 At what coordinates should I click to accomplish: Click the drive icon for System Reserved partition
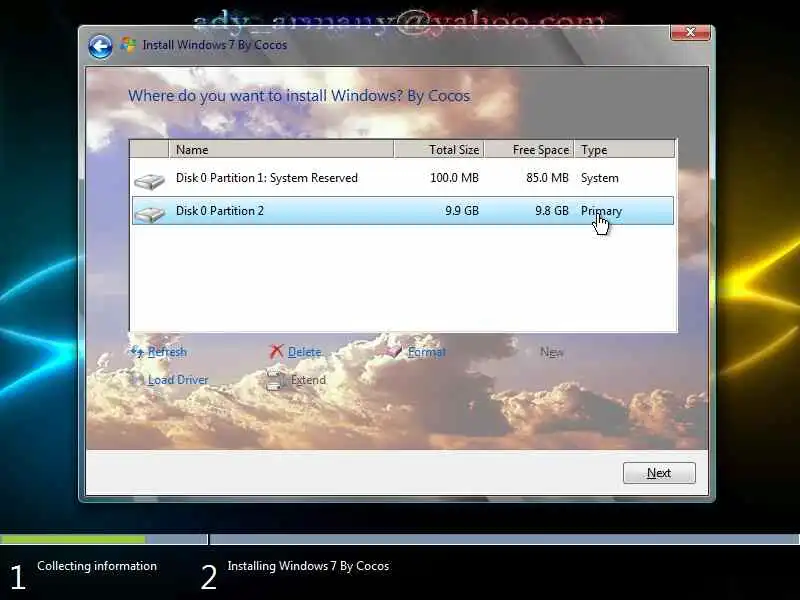click(x=149, y=181)
